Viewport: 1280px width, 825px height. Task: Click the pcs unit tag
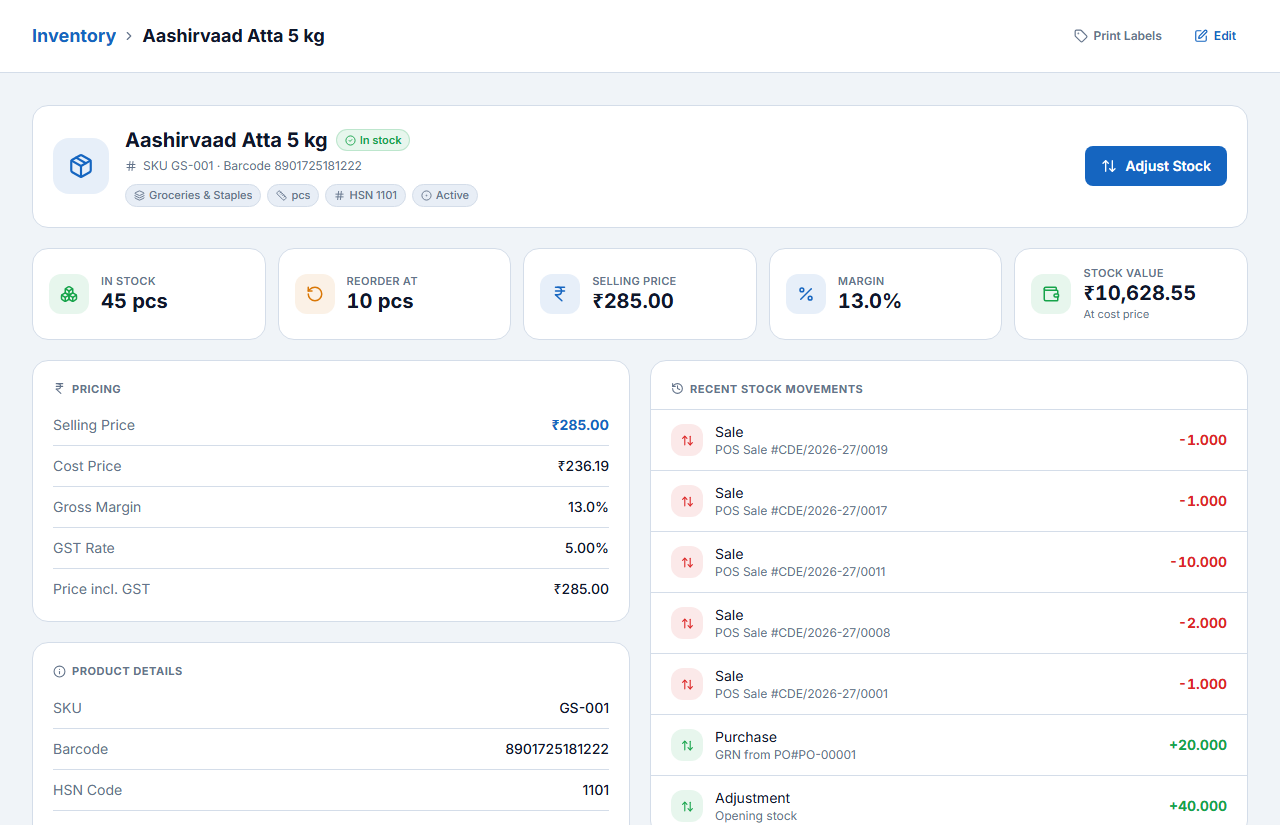coord(293,195)
